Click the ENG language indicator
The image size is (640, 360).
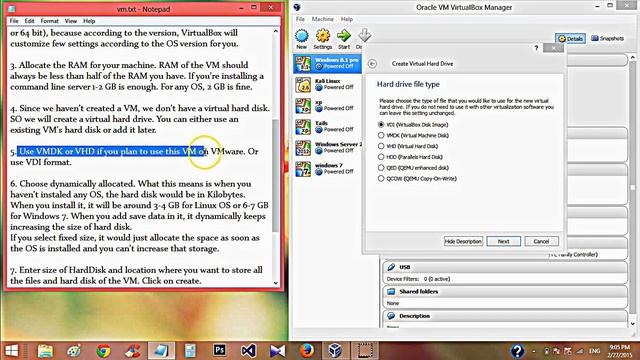pyautogui.click(x=595, y=351)
